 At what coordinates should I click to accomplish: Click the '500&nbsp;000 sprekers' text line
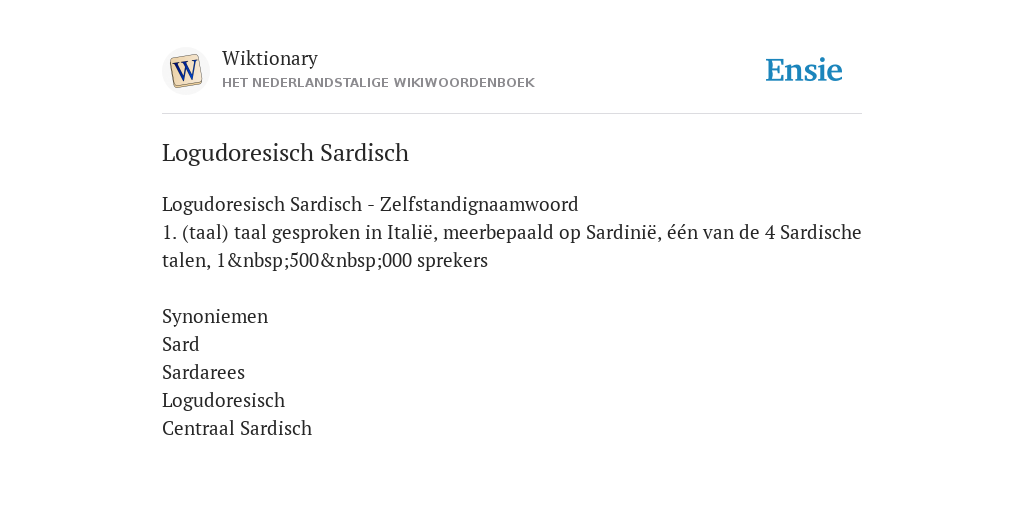(x=325, y=261)
